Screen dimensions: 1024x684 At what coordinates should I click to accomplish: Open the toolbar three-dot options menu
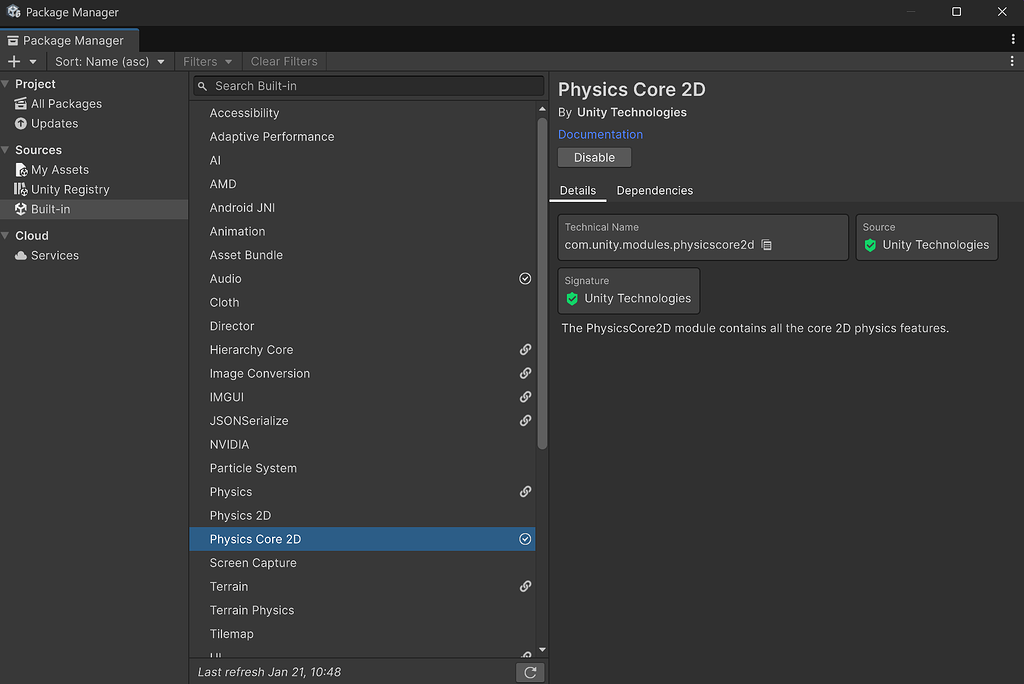click(x=1012, y=61)
